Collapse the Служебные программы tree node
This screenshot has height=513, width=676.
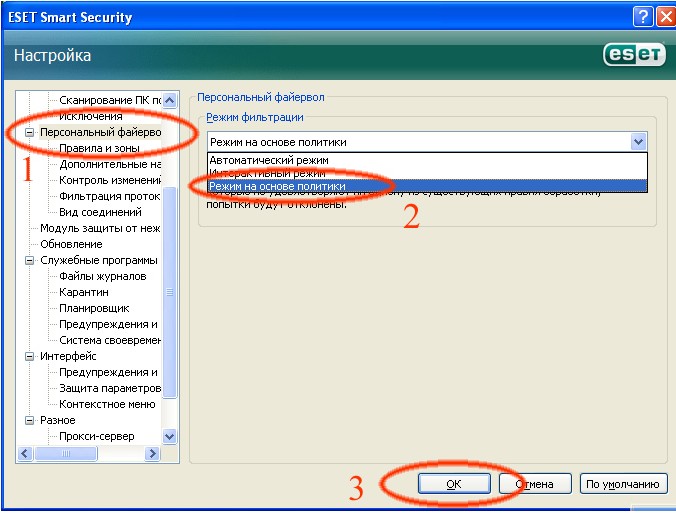point(29,260)
